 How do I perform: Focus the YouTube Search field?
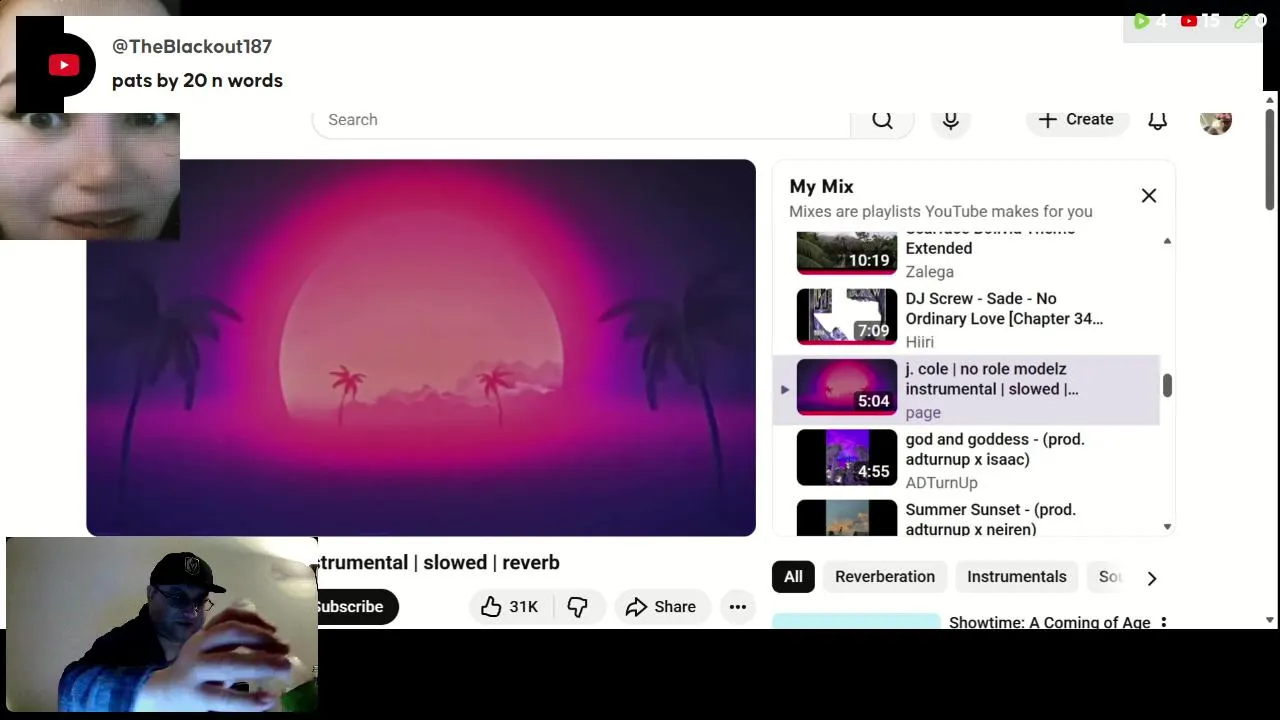coord(581,120)
